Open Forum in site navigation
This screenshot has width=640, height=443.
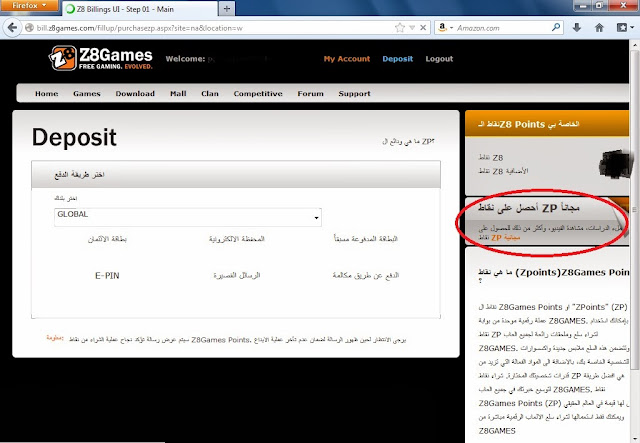tap(310, 93)
